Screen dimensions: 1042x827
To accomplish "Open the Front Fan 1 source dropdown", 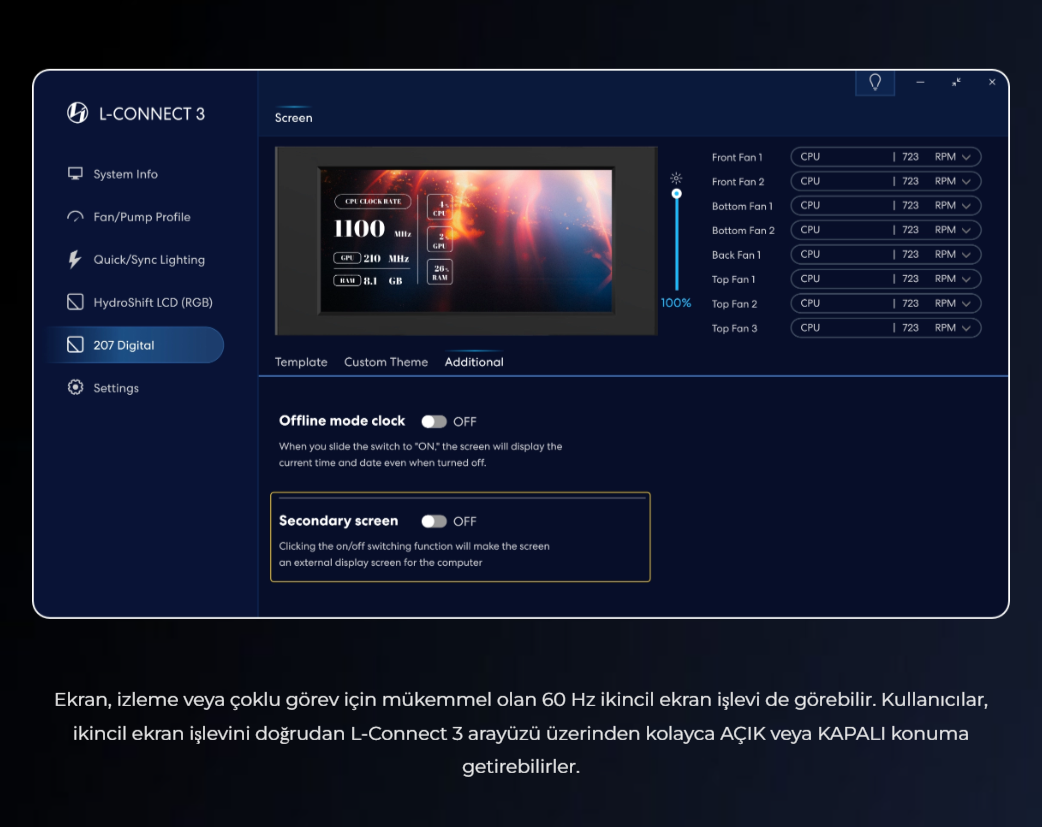I will click(x=885, y=157).
